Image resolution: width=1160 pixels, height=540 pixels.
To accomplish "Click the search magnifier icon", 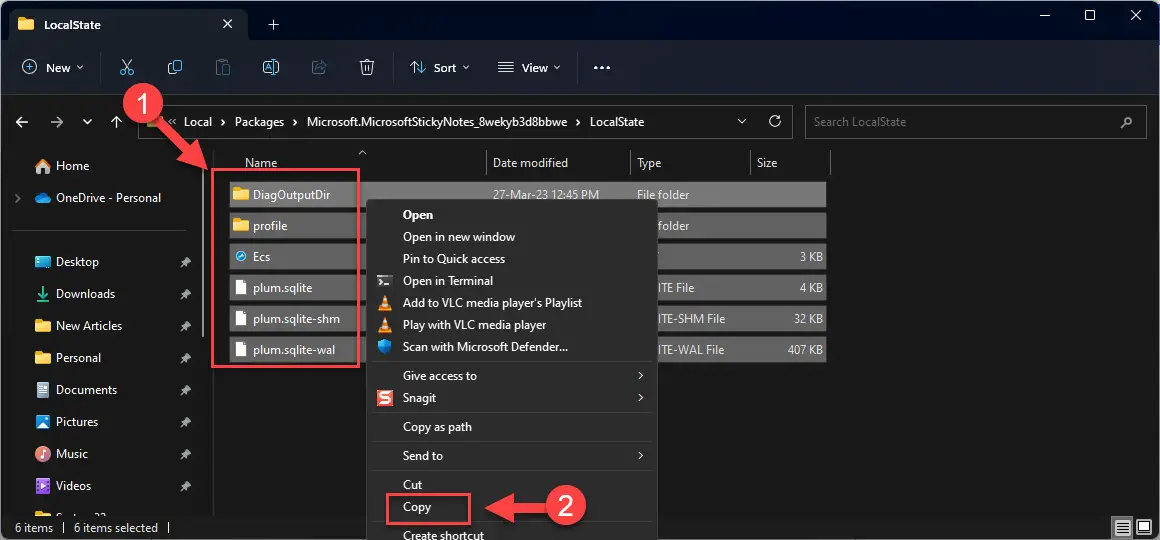I will [1127, 122].
